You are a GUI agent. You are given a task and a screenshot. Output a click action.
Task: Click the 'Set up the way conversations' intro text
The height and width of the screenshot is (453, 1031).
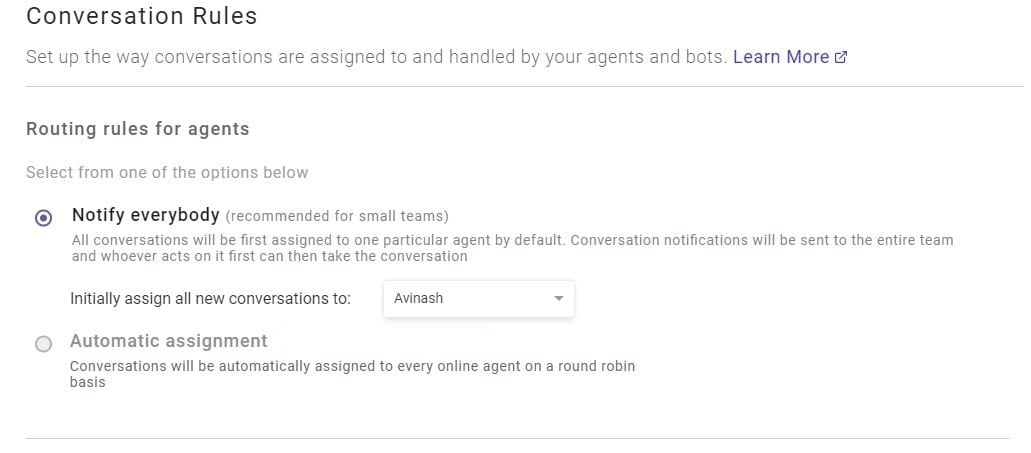point(377,57)
